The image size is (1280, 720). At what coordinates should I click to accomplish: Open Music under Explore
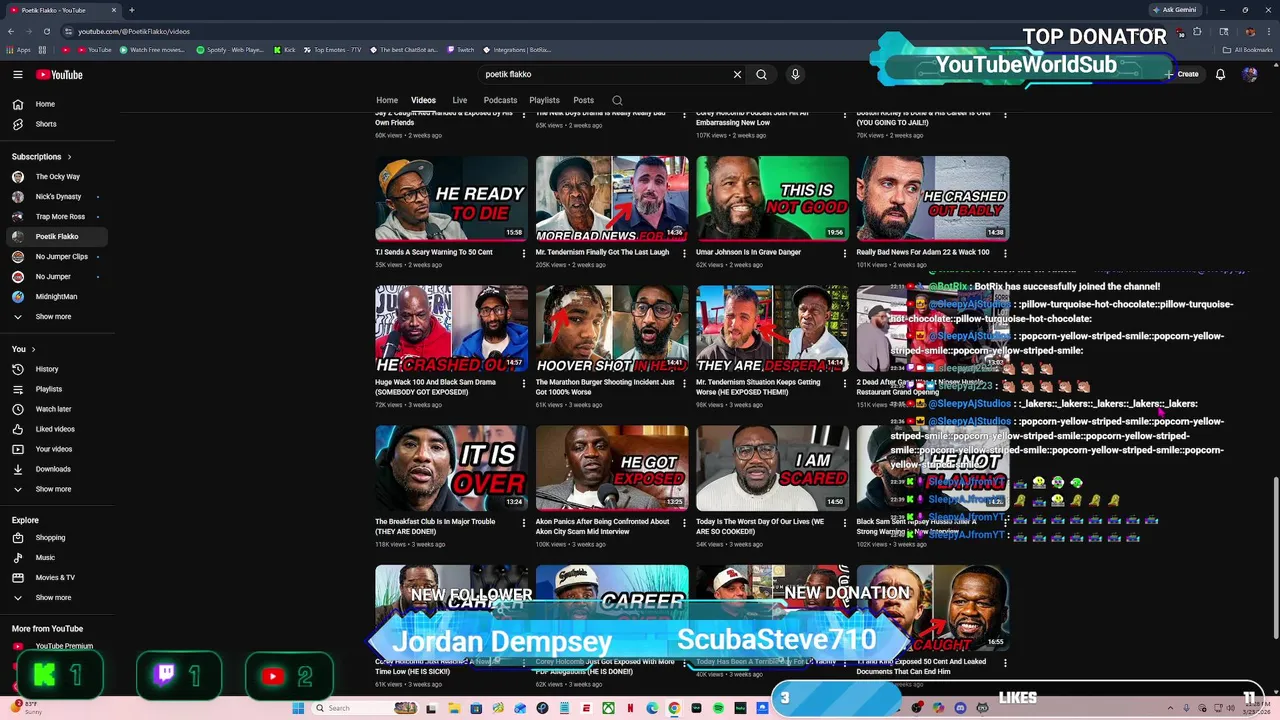pos(56,558)
